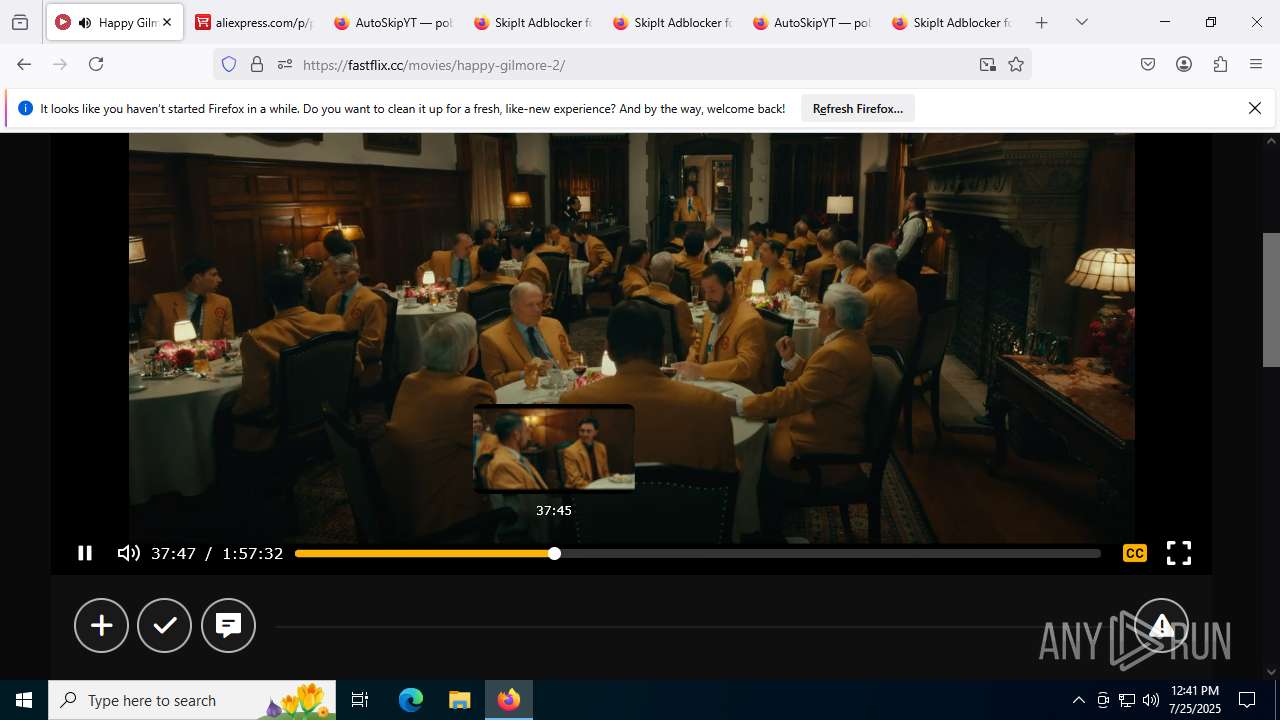Open Firefox View recent browsing
1280x720 pixels.
[19, 22]
